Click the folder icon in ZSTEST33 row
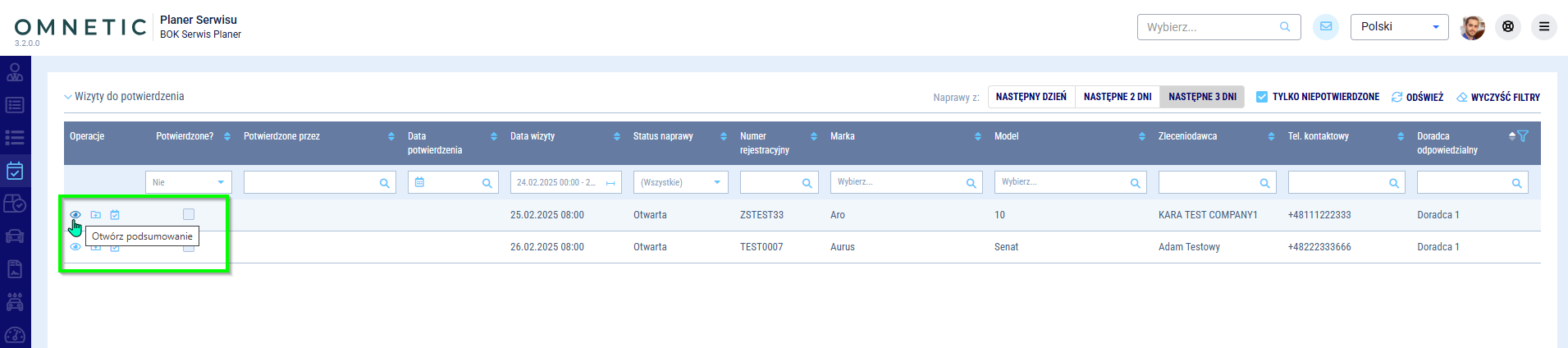The width and height of the screenshot is (1568, 348). coord(96,215)
